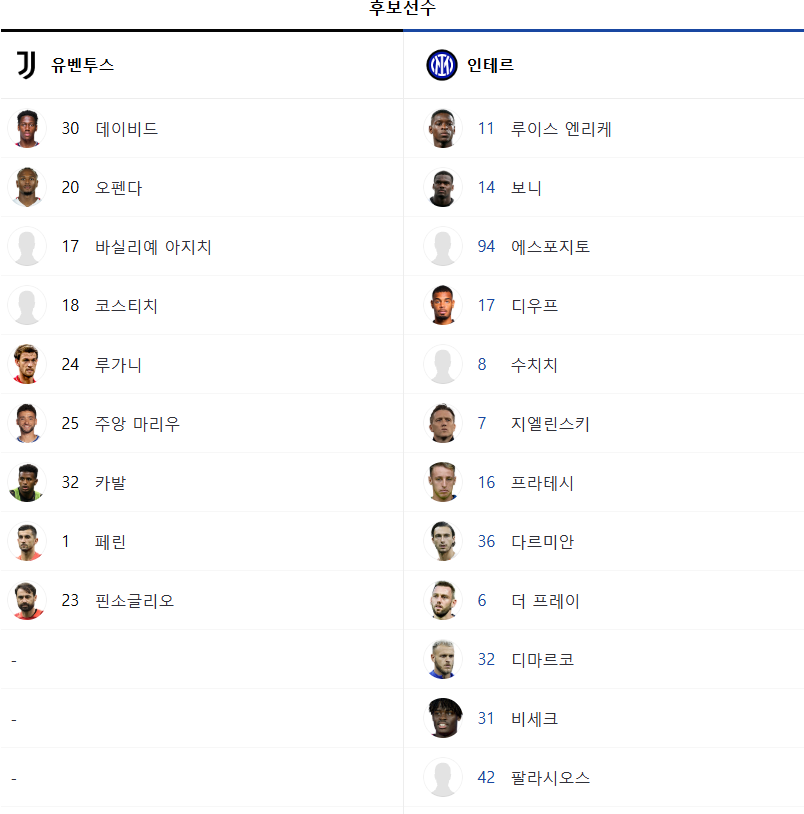Viewport: 804px width, 814px height.
Task: Select 오펜다 player avatar
Action: coord(27,187)
